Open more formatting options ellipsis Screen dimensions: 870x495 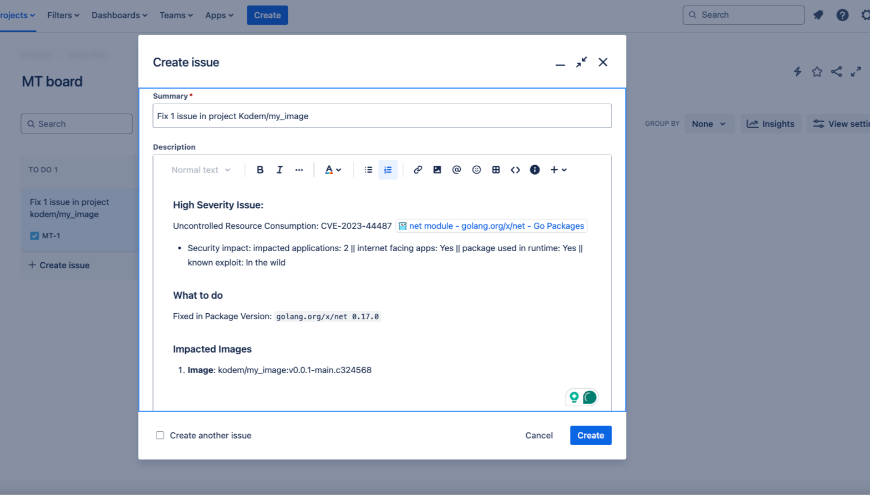pos(299,170)
